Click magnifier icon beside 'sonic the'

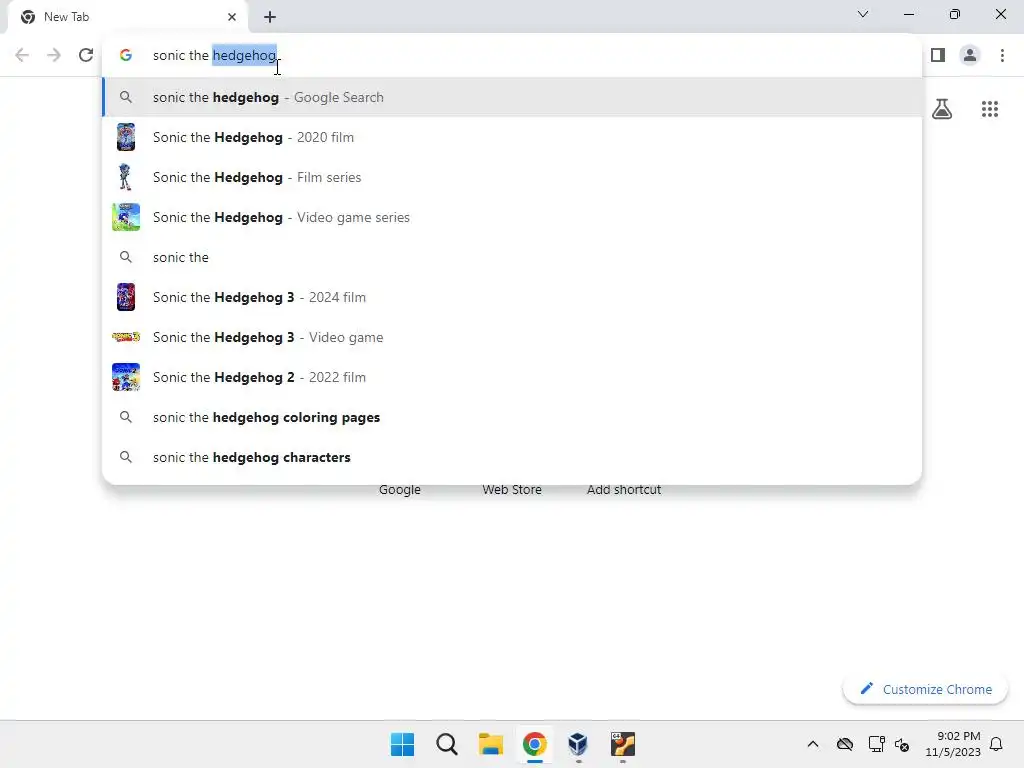click(x=126, y=257)
